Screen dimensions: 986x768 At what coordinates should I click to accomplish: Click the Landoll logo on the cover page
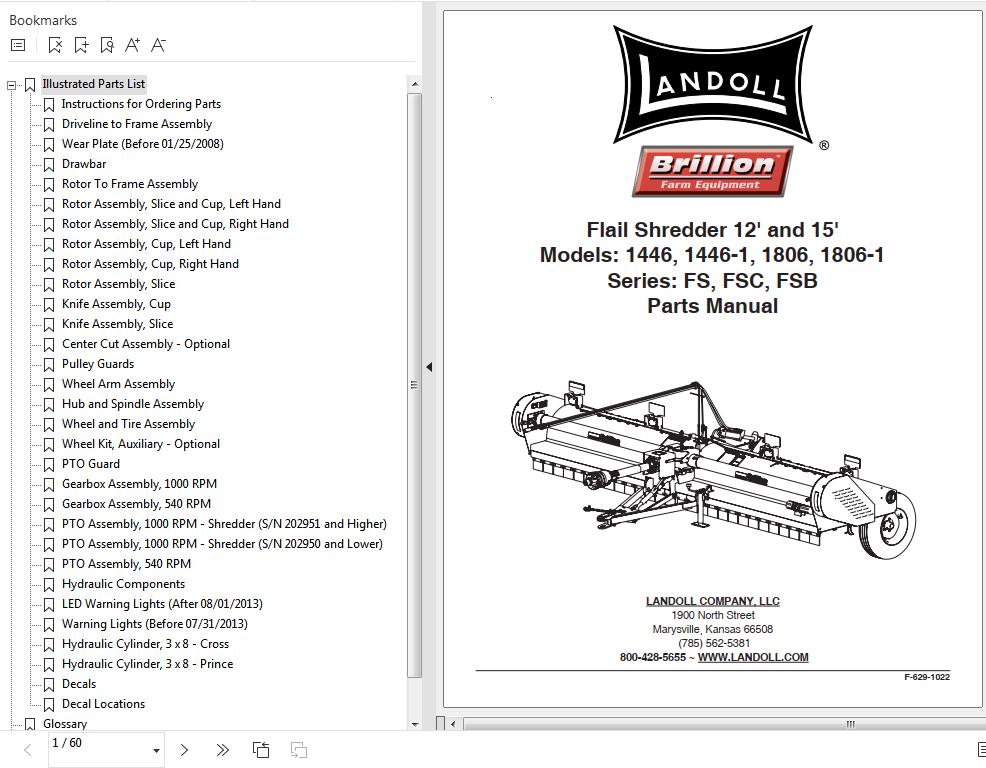[714, 85]
